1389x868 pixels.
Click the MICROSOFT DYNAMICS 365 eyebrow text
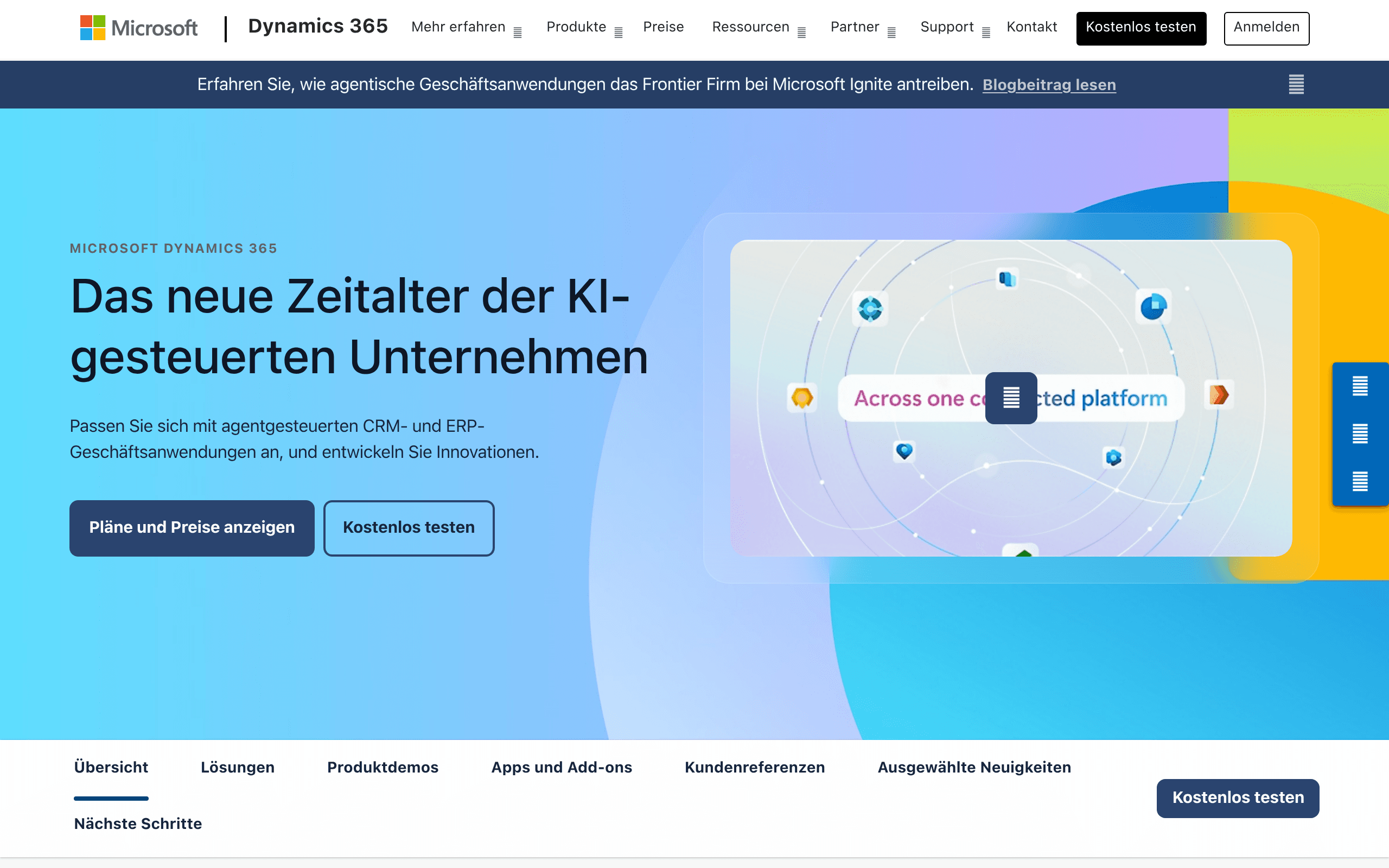[173, 248]
